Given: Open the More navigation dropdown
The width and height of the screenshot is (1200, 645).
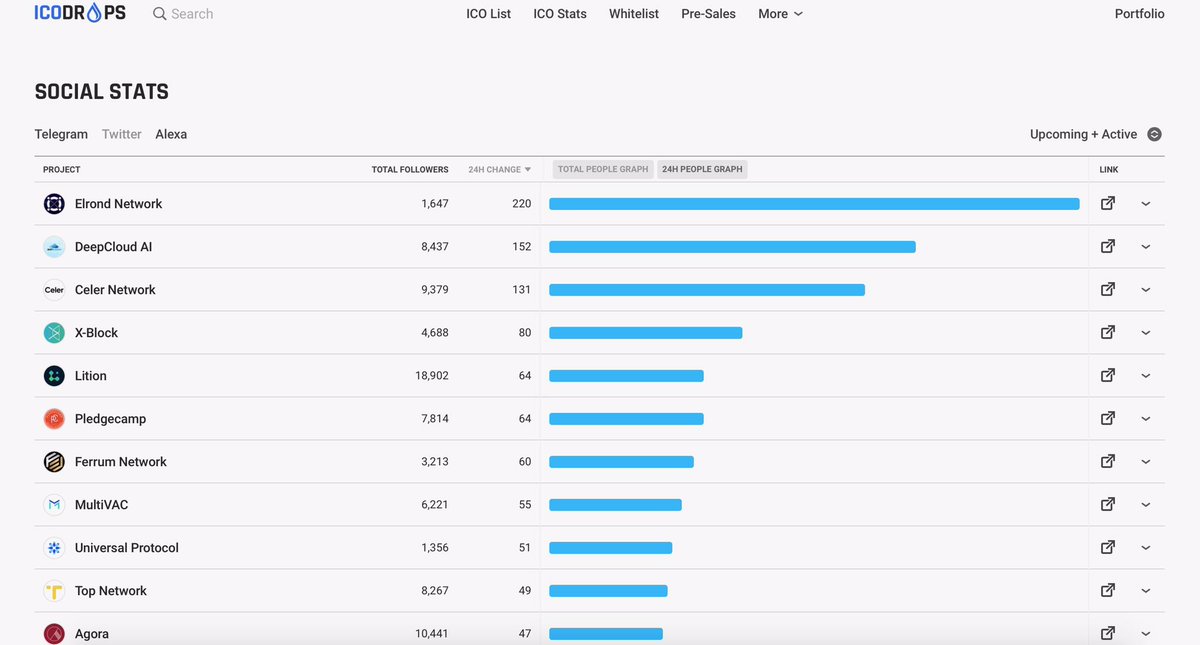Looking at the screenshot, I should coord(779,13).
